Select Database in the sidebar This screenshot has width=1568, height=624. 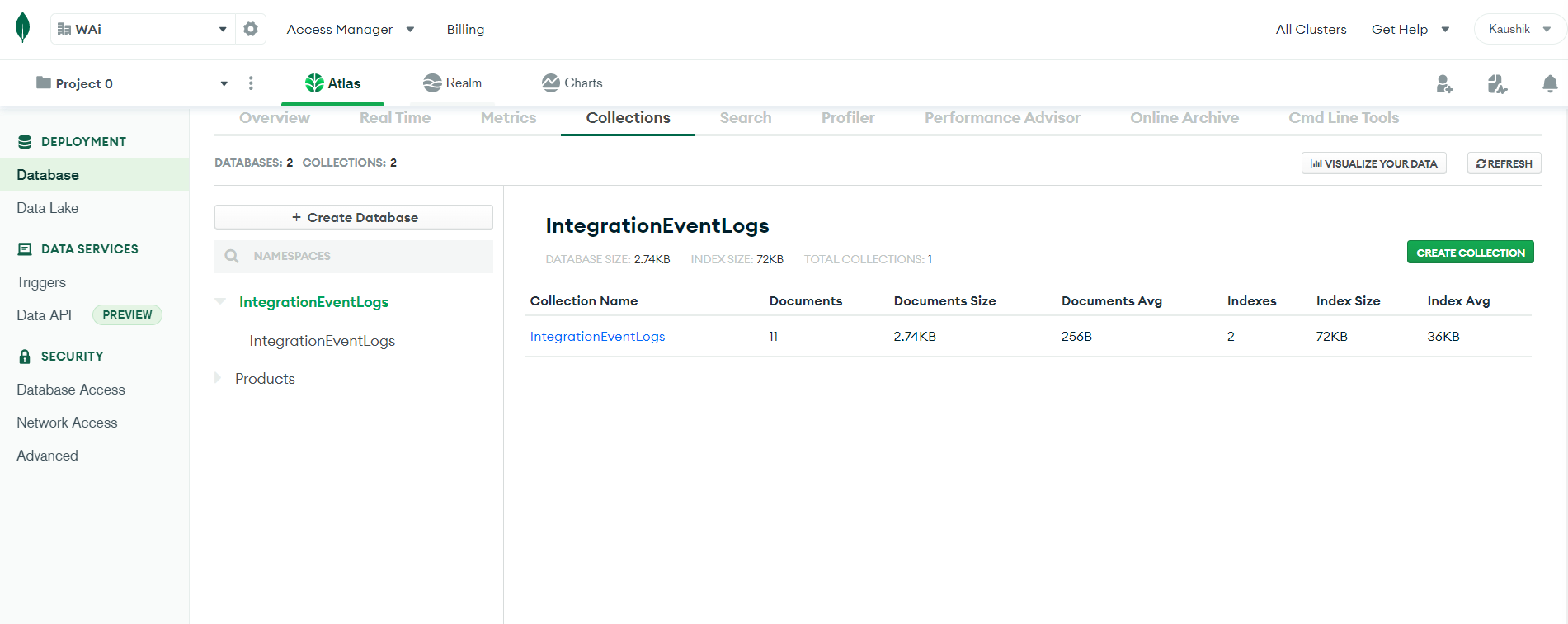click(x=94, y=175)
